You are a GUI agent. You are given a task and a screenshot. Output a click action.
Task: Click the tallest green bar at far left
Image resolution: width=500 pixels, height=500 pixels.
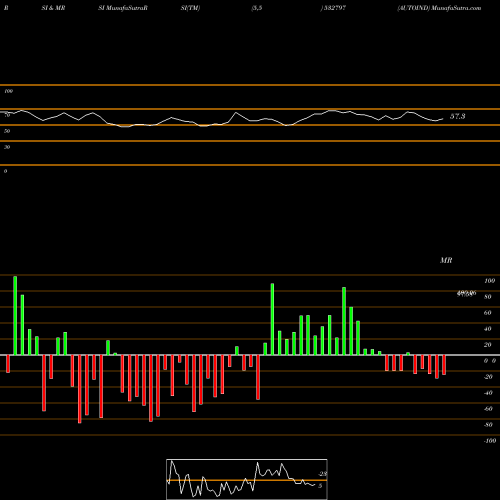[x=15, y=315]
